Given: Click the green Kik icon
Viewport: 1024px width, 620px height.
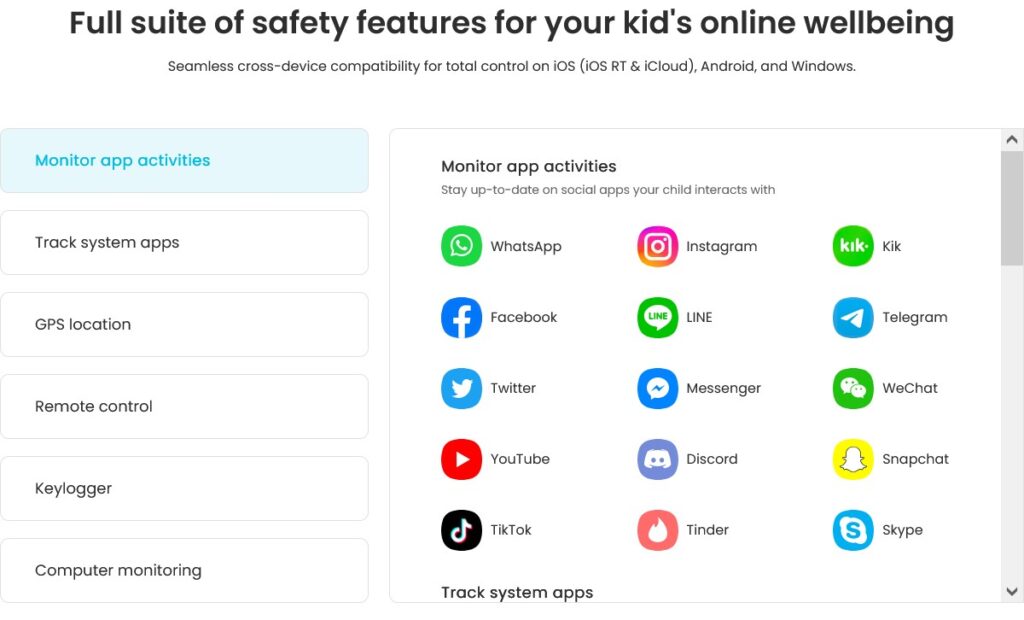Looking at the screenshot, I should 853,246.
